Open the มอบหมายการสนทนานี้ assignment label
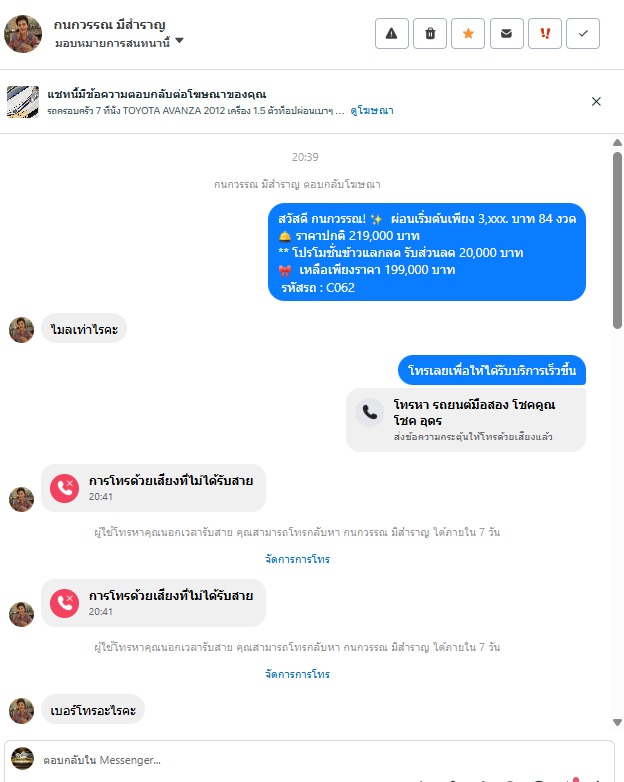The image size is (624, 782). (112, 43)
